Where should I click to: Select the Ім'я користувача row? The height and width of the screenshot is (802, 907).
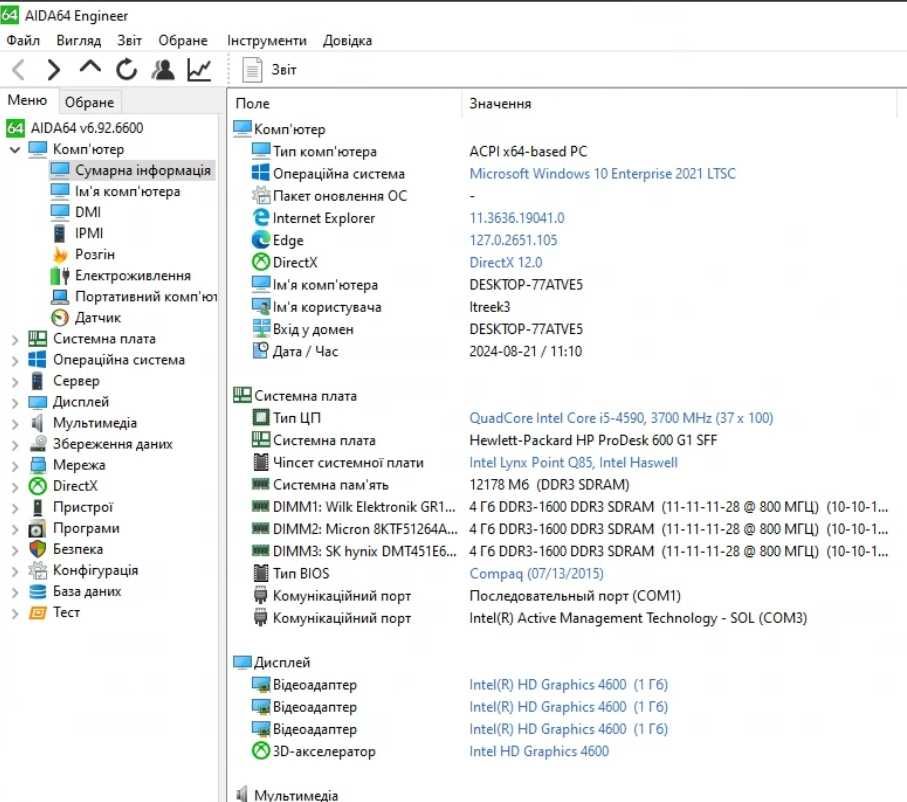(381, 307)
